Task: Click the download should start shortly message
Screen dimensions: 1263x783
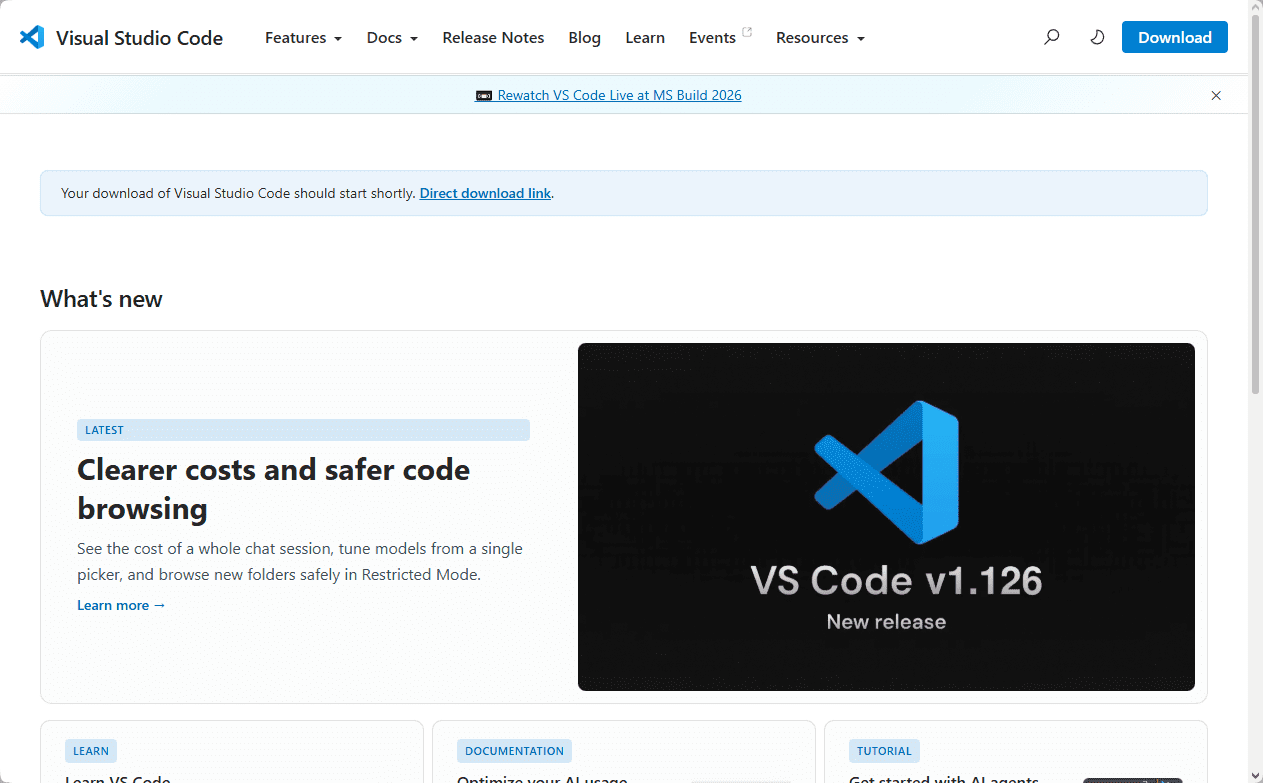Action: point(238,193)
